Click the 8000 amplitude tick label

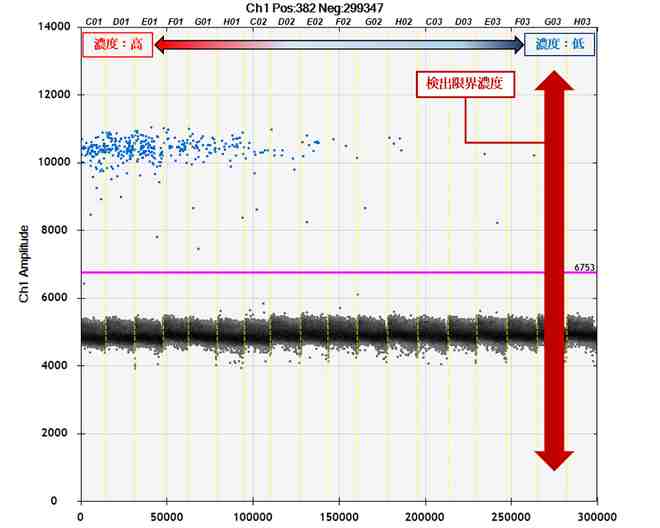54,230
